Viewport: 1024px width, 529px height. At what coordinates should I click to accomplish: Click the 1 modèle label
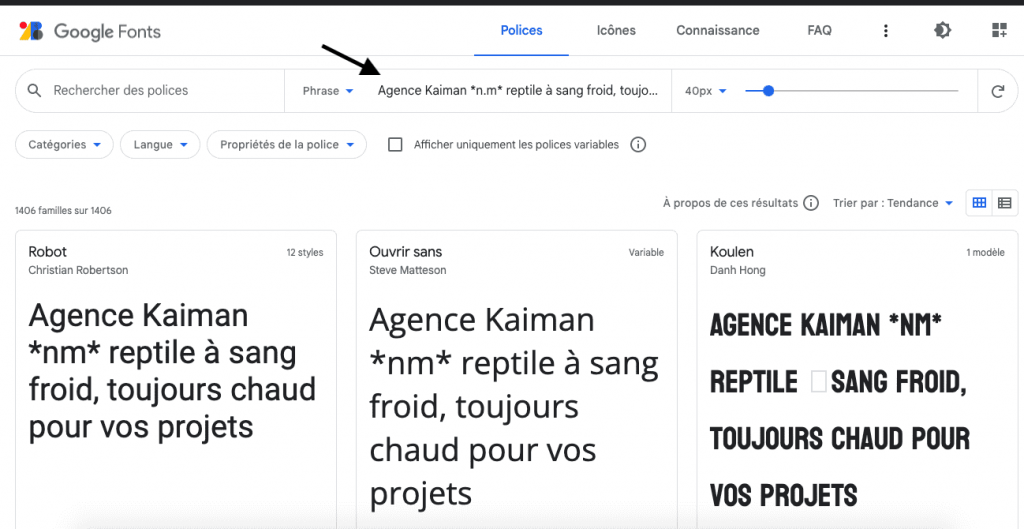click(x=985, y=253)
